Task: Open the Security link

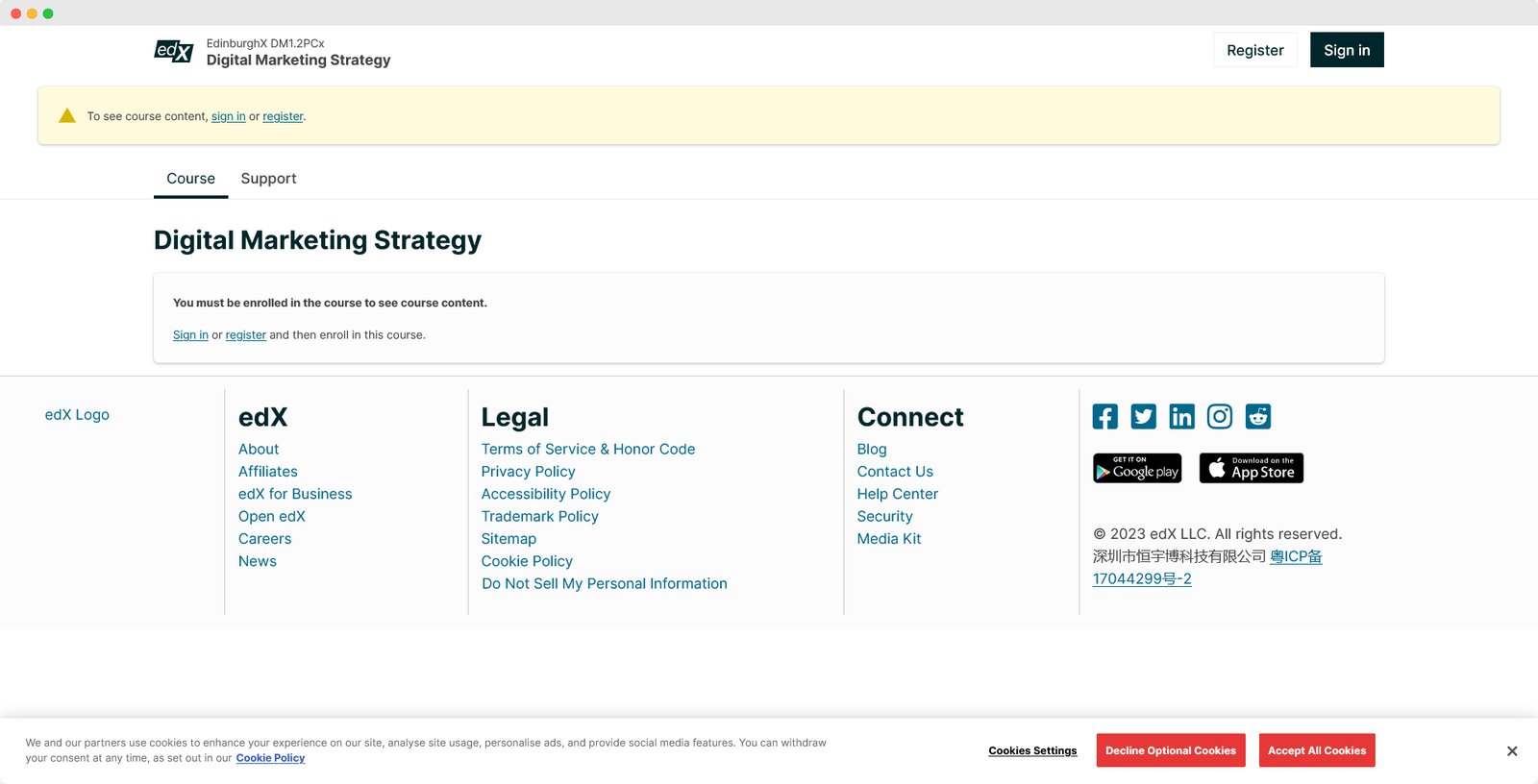Action: click(885, 516)
